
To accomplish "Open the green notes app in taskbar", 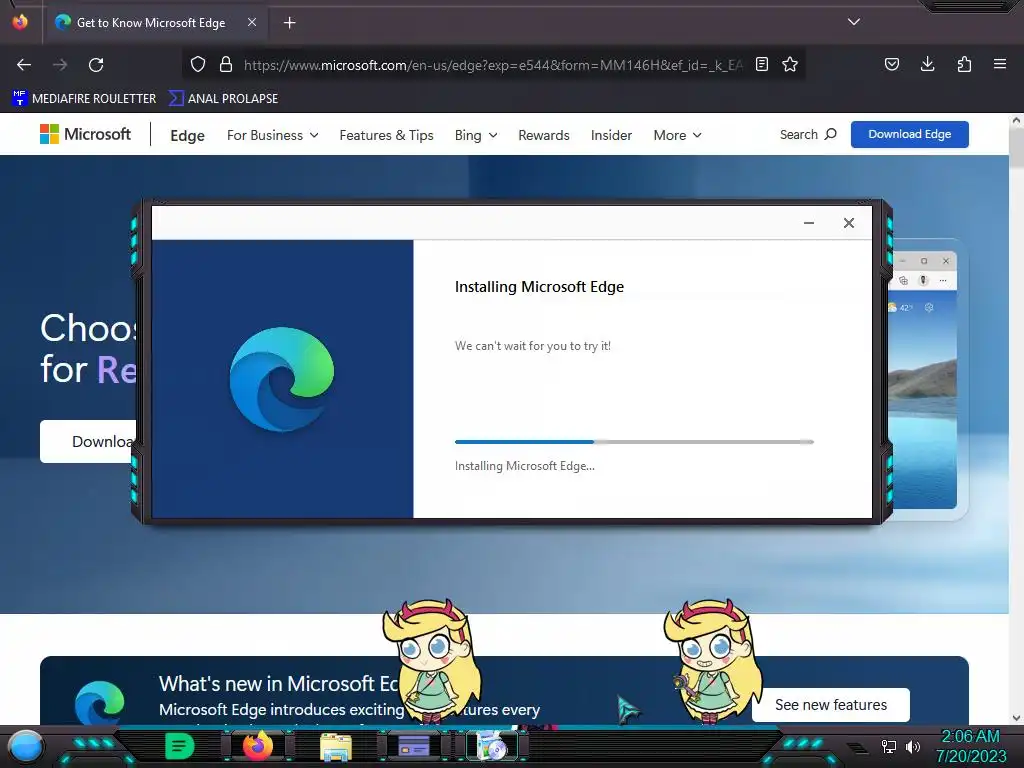I will point(180,746).
